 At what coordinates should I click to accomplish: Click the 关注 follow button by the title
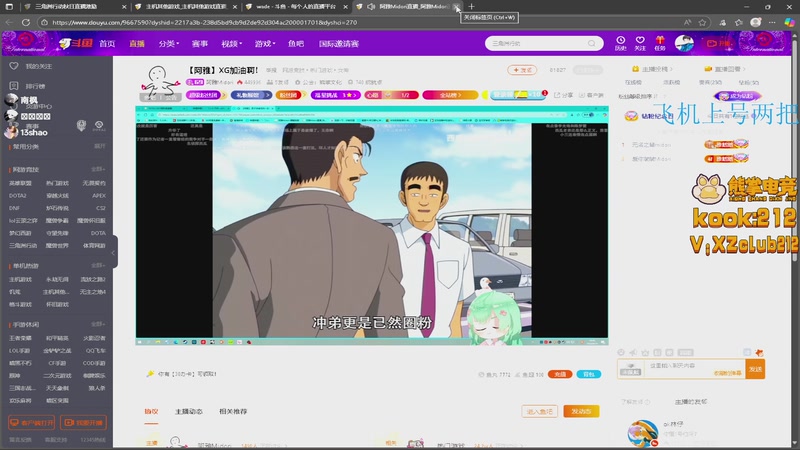pyautogui.click(x=522, y=70)
